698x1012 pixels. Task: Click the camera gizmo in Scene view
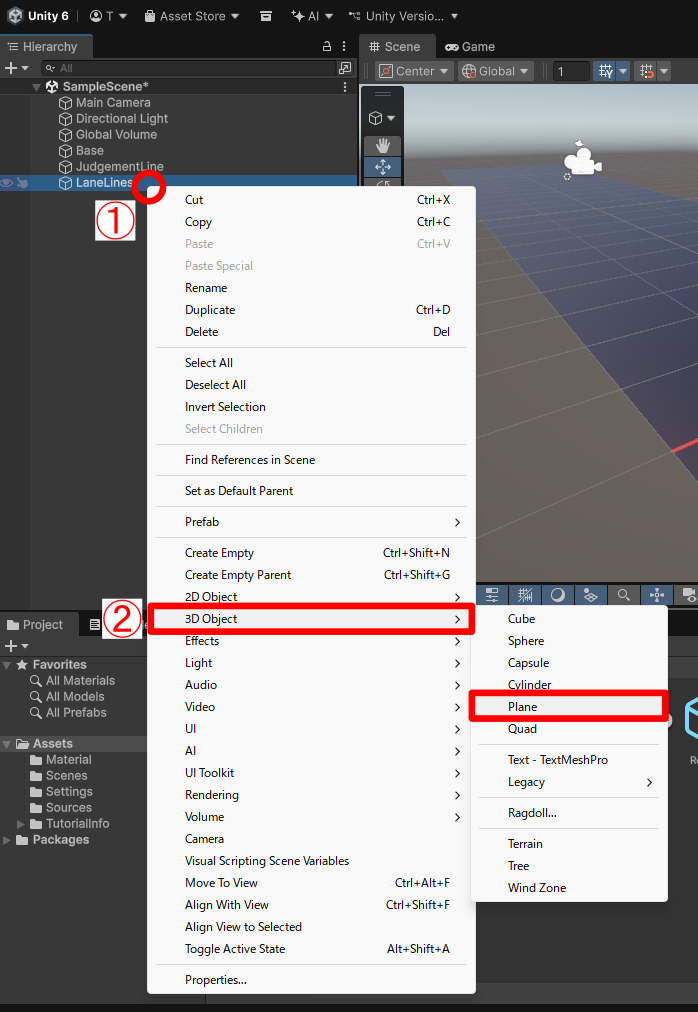tap(581, 161)
